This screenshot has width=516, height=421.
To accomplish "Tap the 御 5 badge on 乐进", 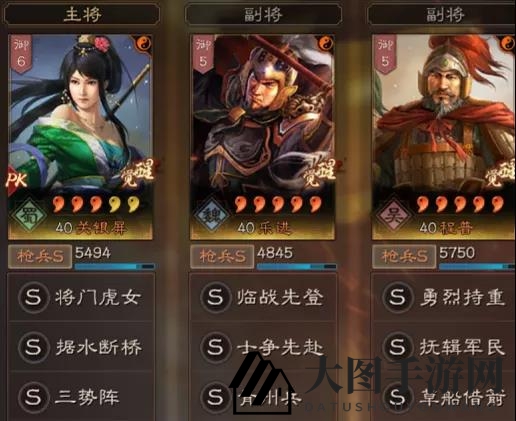I will [x=203, y=55].
